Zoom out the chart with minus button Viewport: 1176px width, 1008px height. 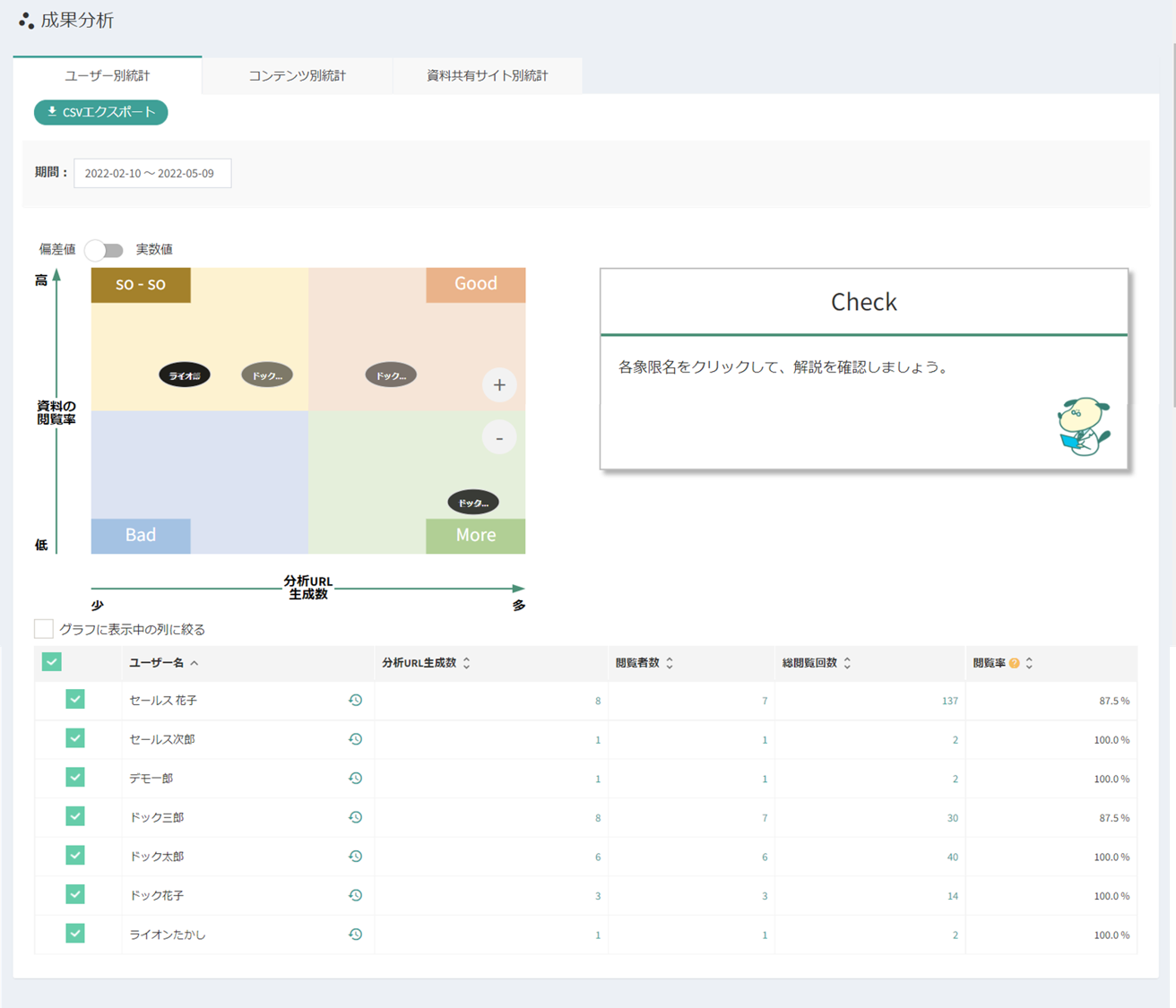coord(499,438)
